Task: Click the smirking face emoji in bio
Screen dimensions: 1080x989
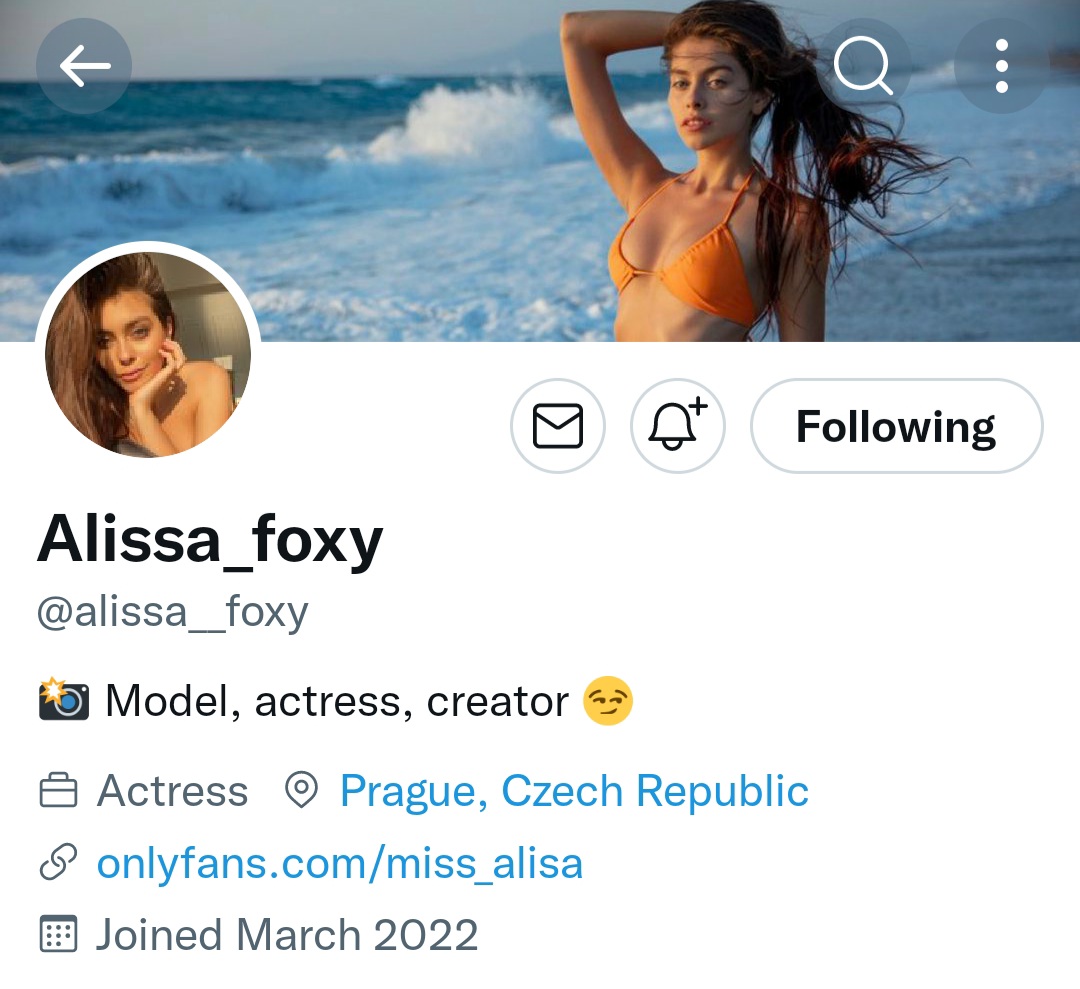Action: 608,701
